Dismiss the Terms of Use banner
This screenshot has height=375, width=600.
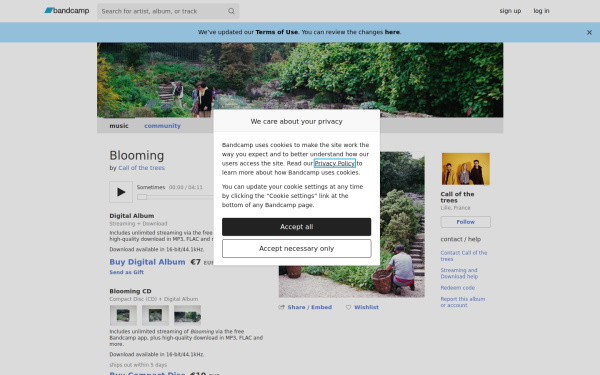(589, 33)
